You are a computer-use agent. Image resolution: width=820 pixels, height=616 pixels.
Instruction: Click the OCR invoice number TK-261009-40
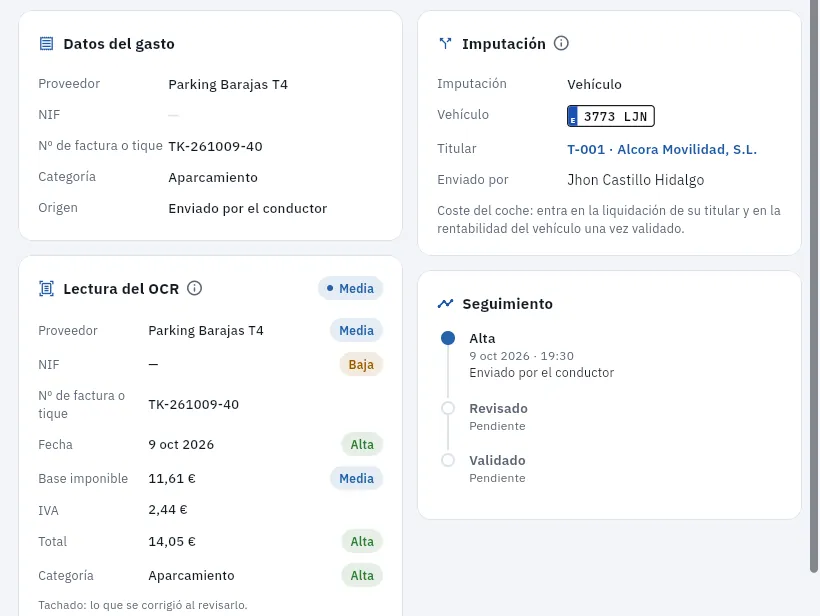tap(193, 404)
